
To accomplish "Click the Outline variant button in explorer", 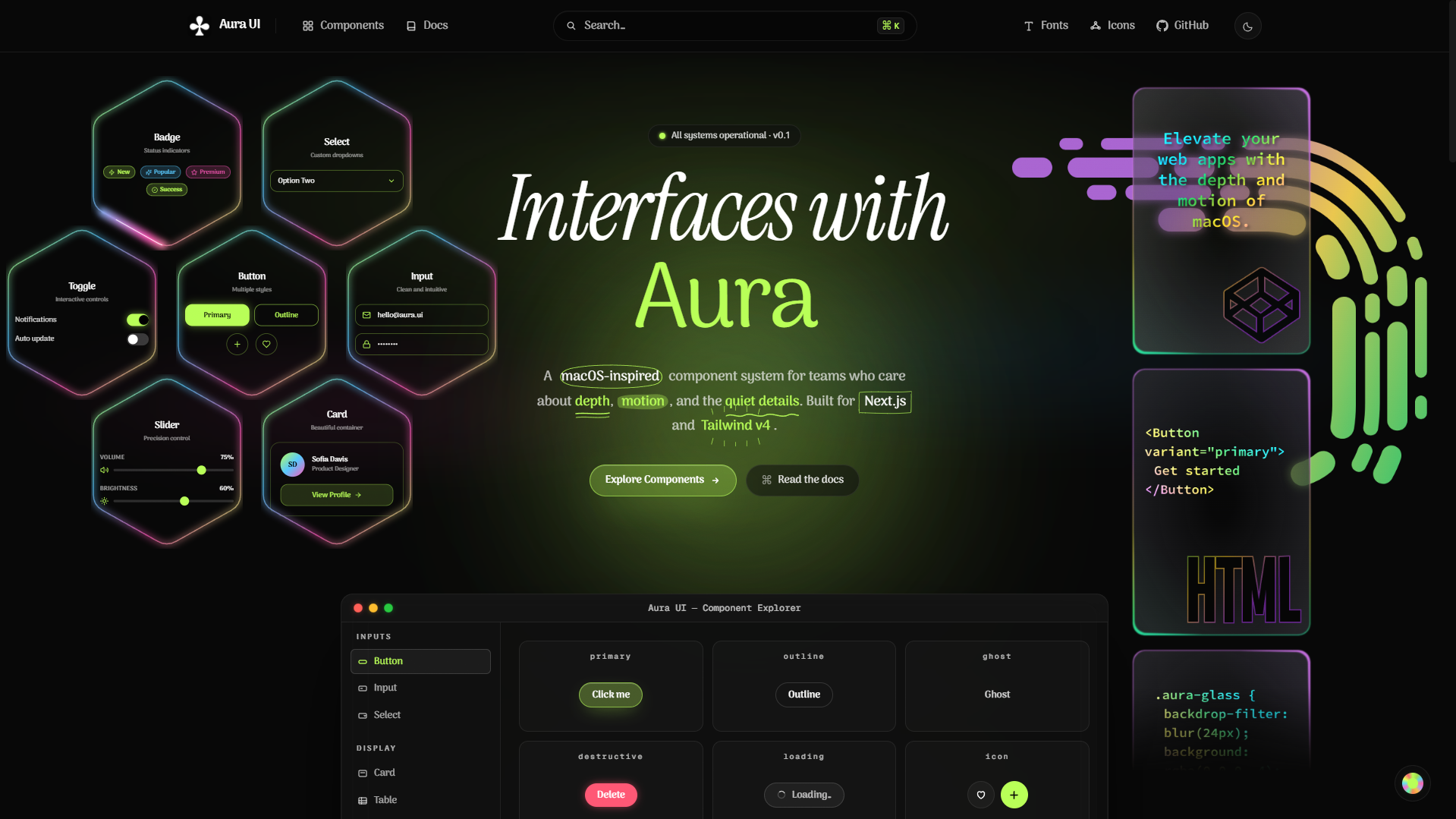I will (803, 695).
